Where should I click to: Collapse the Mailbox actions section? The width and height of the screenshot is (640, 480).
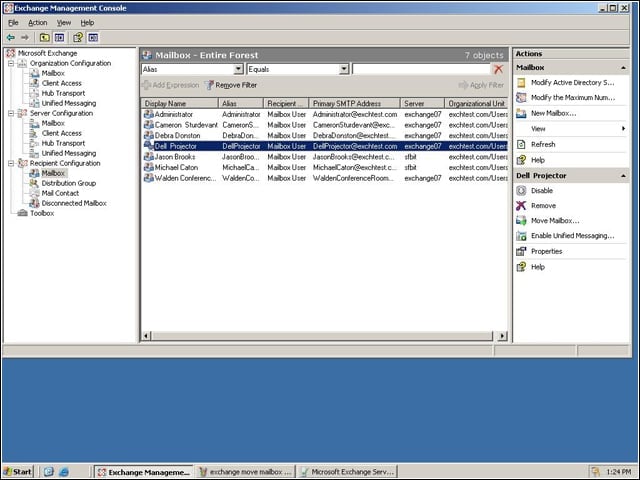coord(623,68)
